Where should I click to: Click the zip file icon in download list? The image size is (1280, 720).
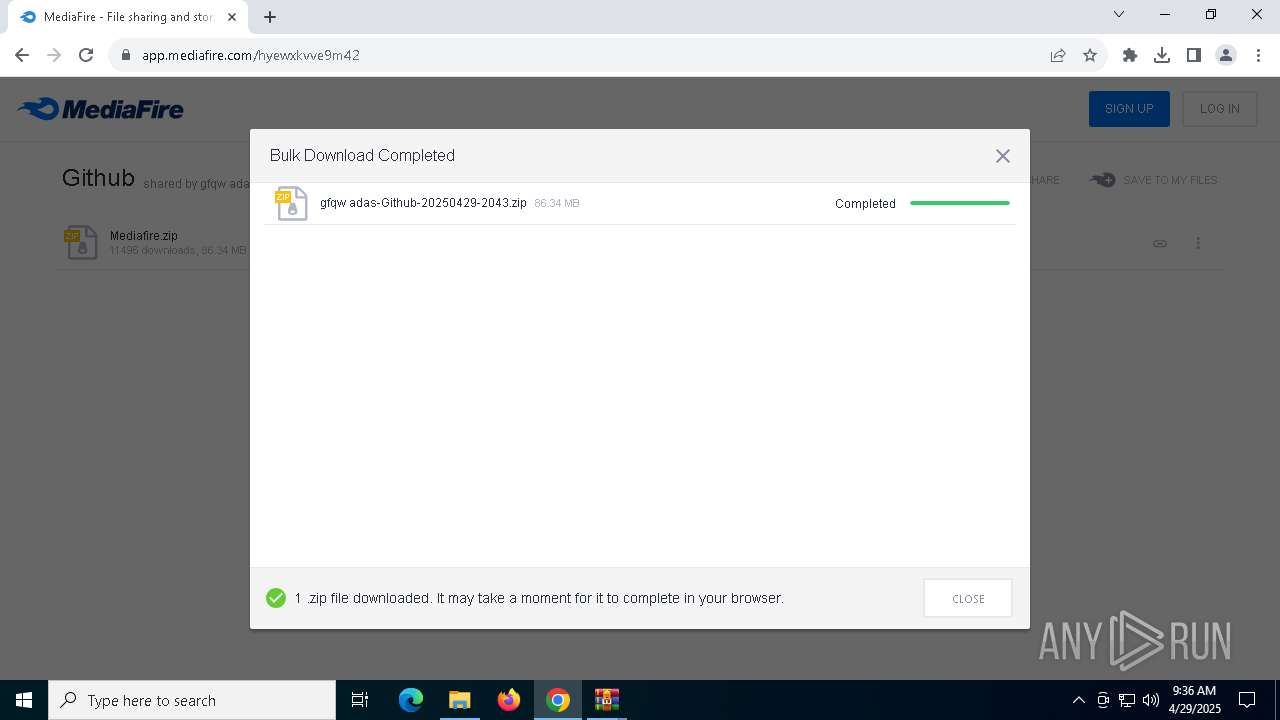click(x=291, y=203)
